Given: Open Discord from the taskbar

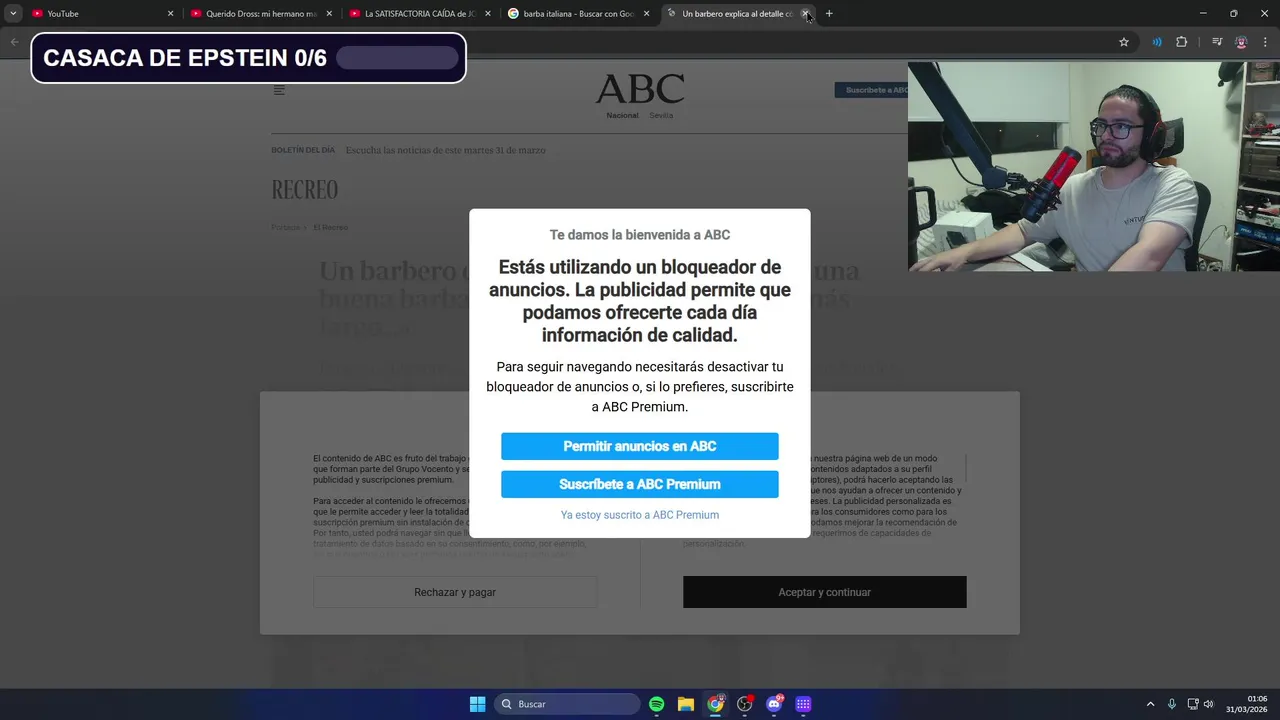Looking at the screenshot, I should point(774,704).
